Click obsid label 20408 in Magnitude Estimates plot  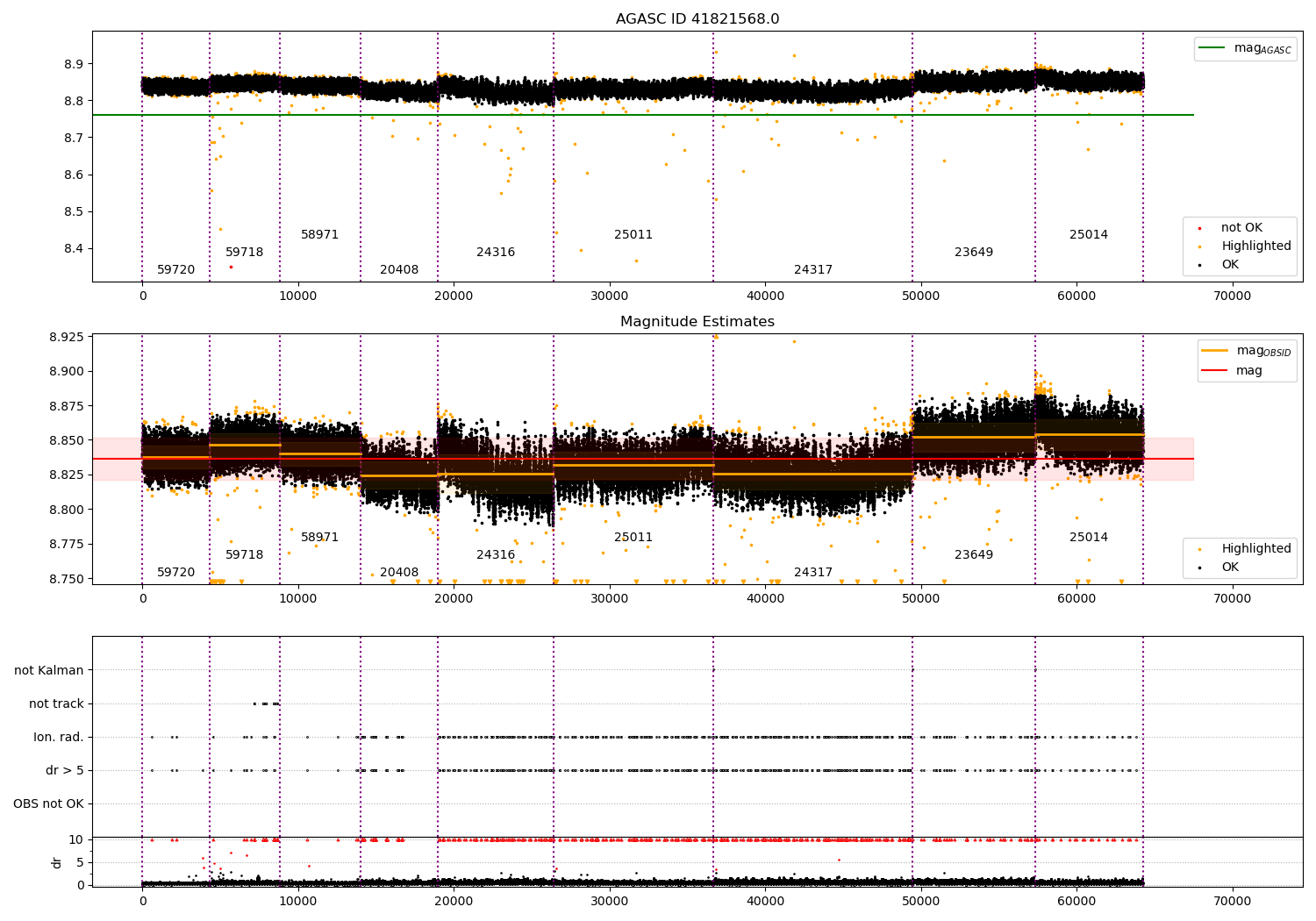tap(399, 572)
